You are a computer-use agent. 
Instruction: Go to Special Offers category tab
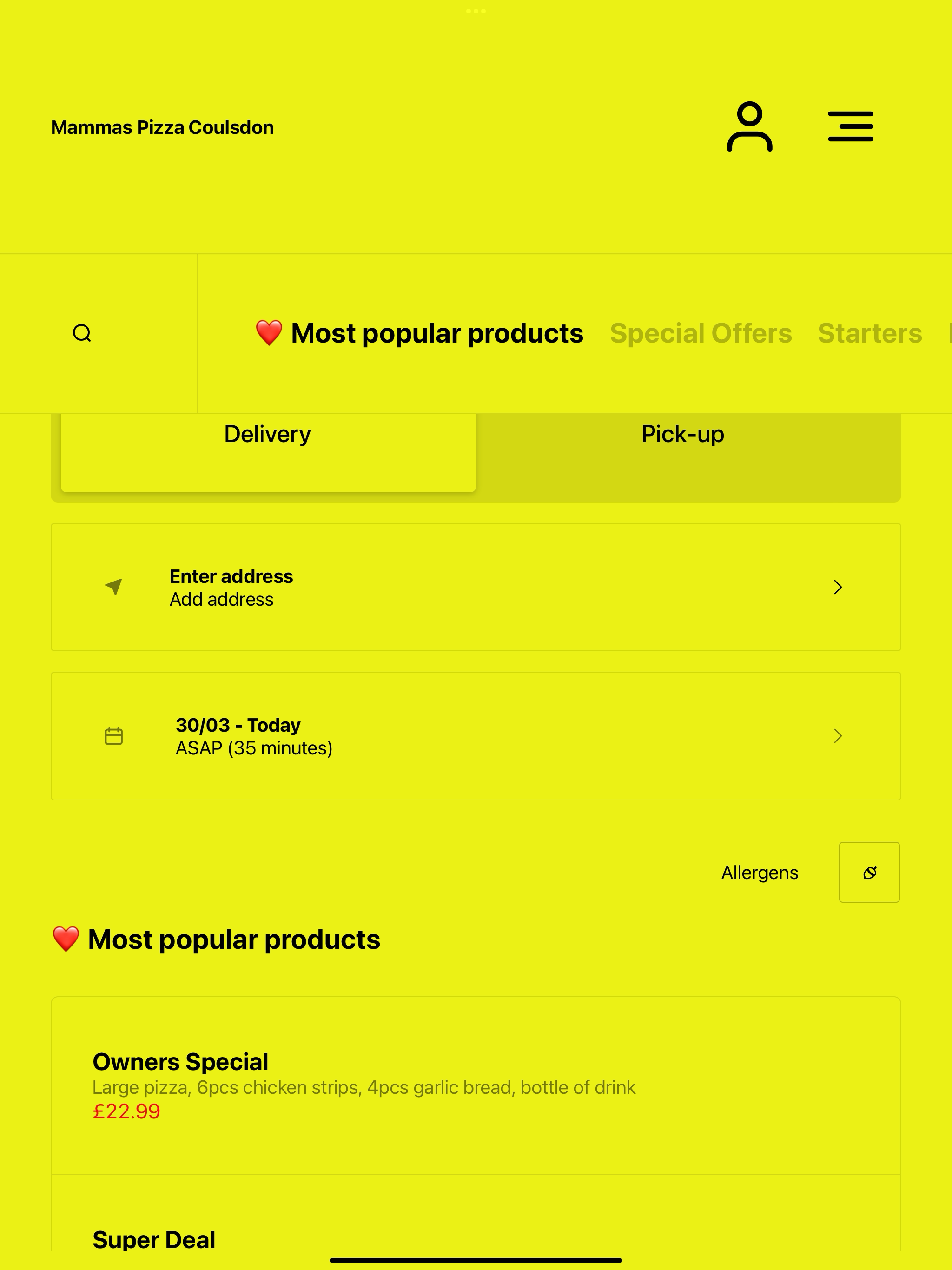coord(701,333)
